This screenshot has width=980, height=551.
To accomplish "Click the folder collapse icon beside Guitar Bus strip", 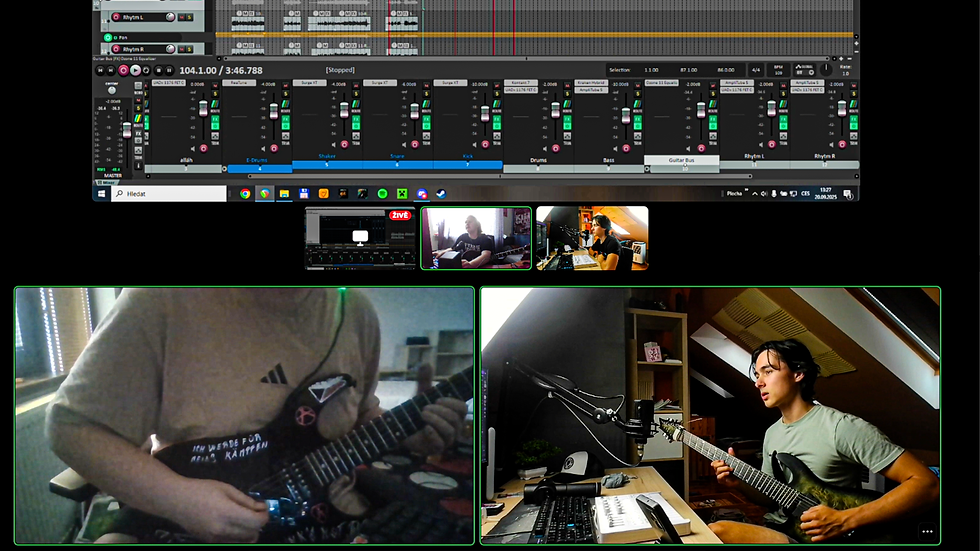I will click(x=647, y=169).
